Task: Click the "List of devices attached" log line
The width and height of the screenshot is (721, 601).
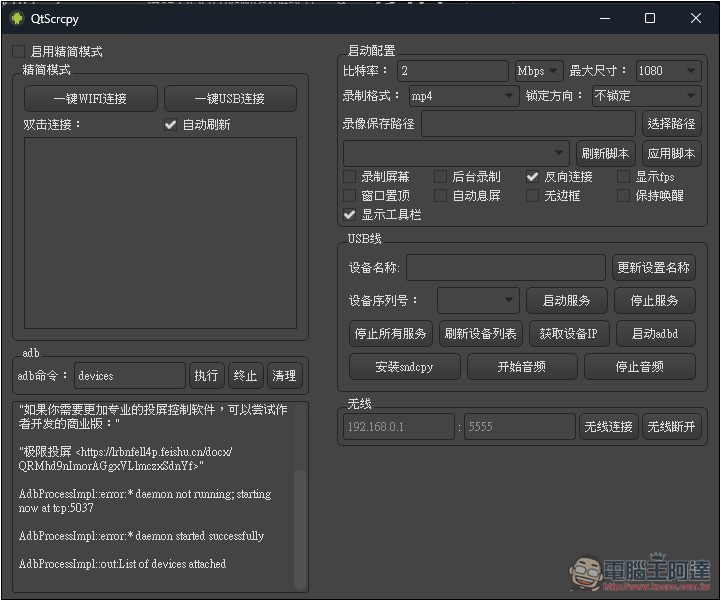Action: point(122,564)
